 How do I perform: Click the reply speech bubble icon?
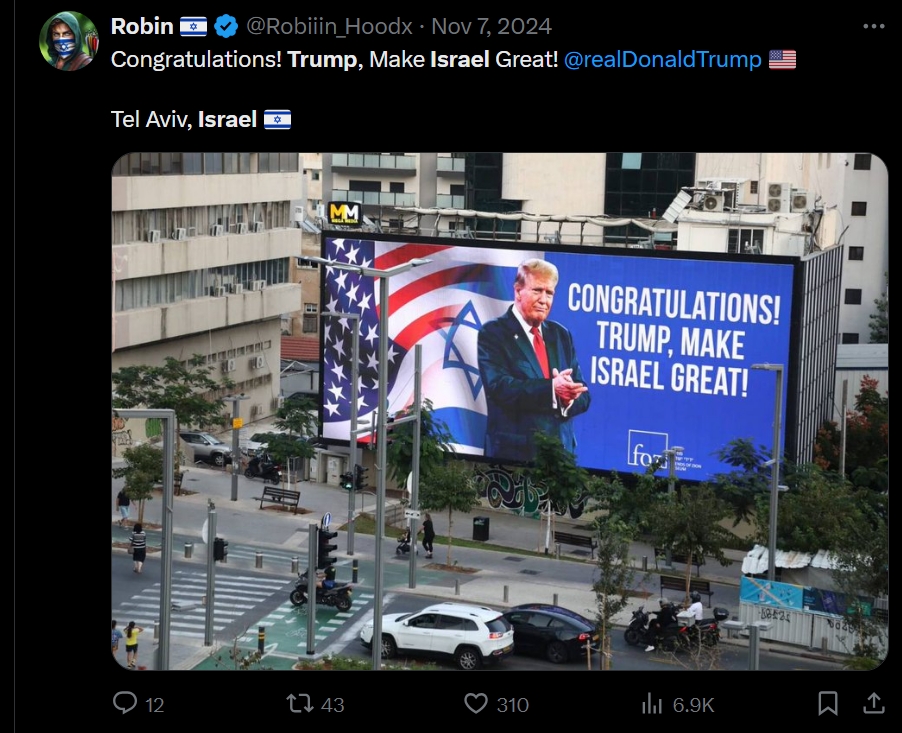point(125,703)
